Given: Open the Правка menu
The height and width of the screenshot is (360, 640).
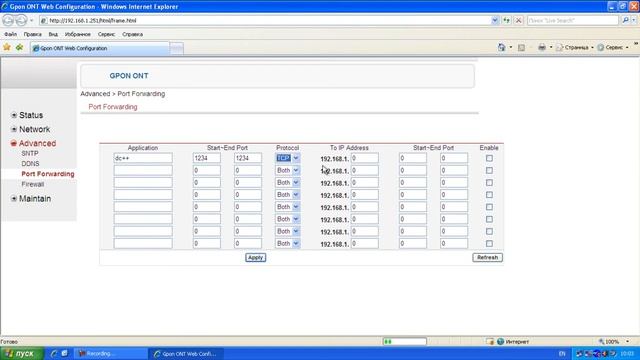Looking at the screenshot, I should coord(32,34).
